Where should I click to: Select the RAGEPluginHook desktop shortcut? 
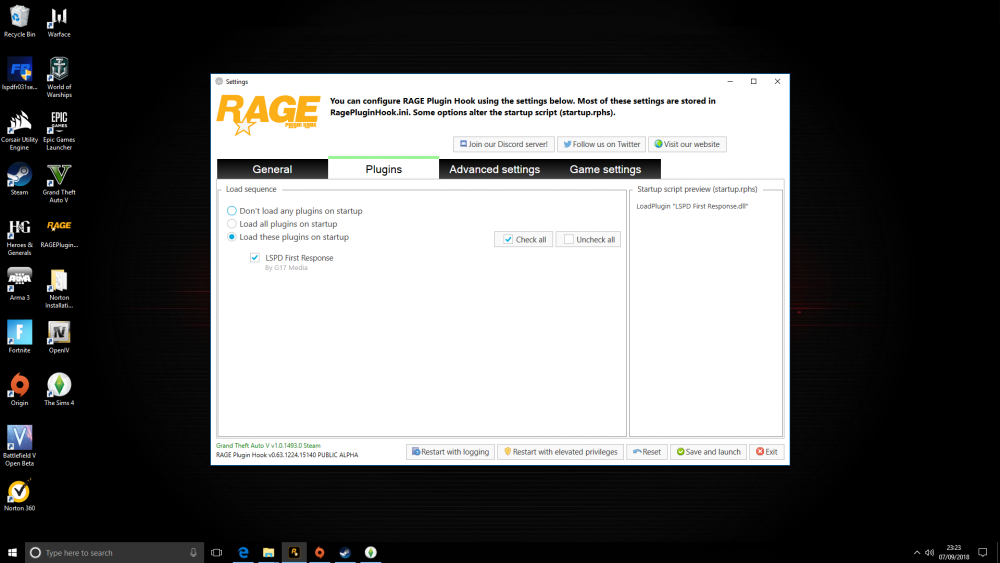(x=59, y=232)
